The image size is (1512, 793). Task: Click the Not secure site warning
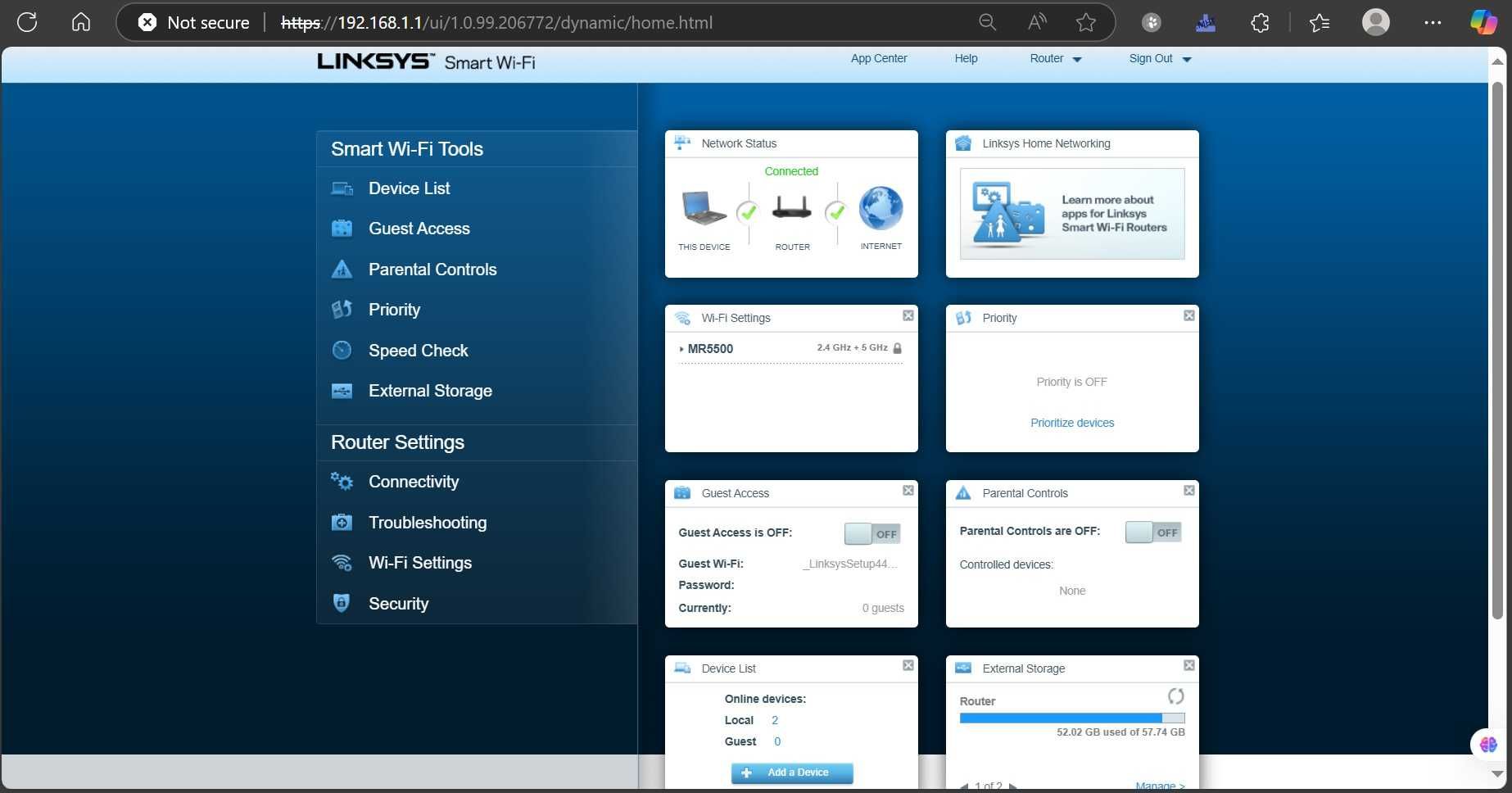(x=194, y=22)
